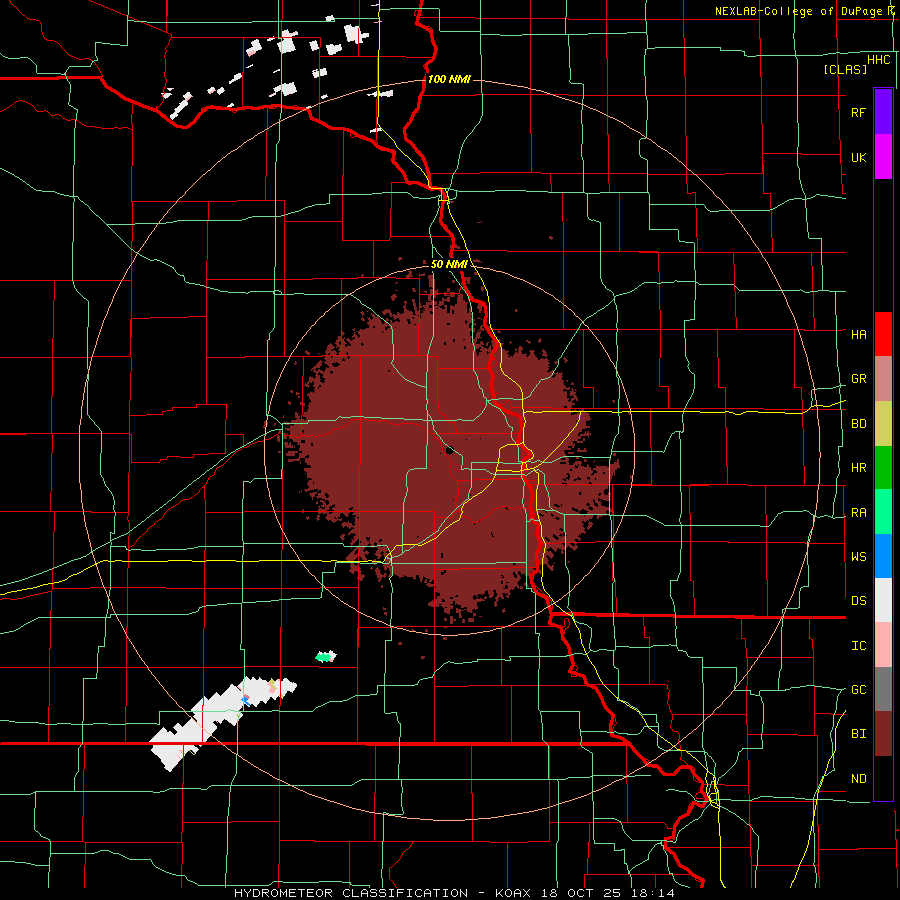Viewport: 900px width, 900px height.
Task: Select the dusty pink GR legend swatch
Action: click(x=883, y=378)
